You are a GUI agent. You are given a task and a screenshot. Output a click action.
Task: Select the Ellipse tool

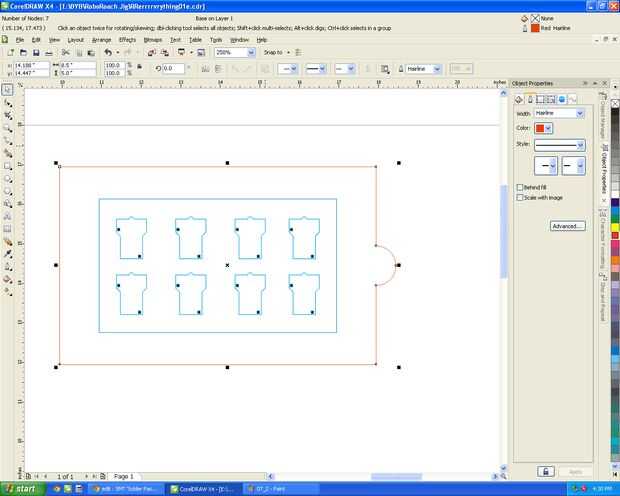(x=8, y=179)
